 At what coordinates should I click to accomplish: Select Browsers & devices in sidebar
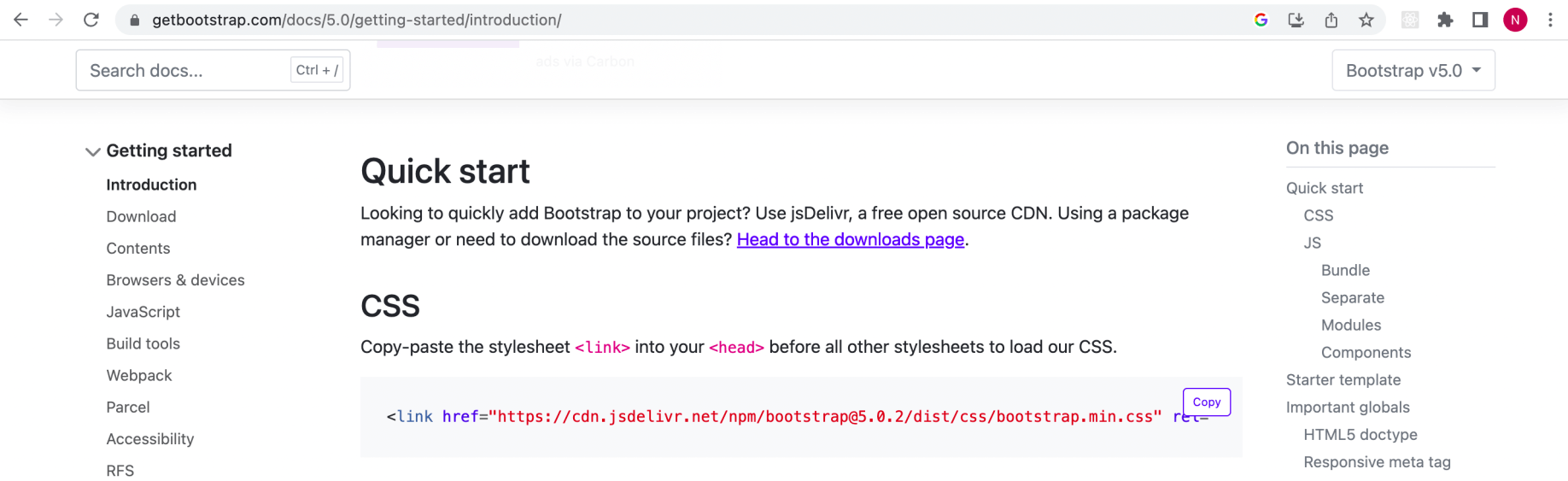tap(175, 280)
